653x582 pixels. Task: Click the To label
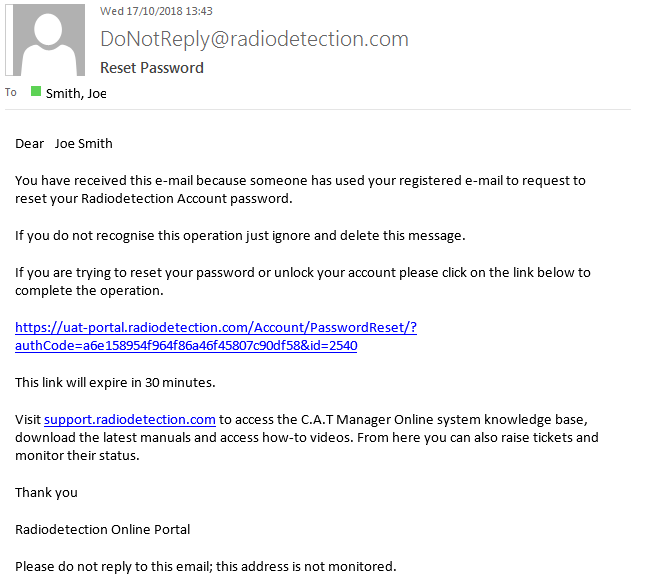(x=11, y=92)
